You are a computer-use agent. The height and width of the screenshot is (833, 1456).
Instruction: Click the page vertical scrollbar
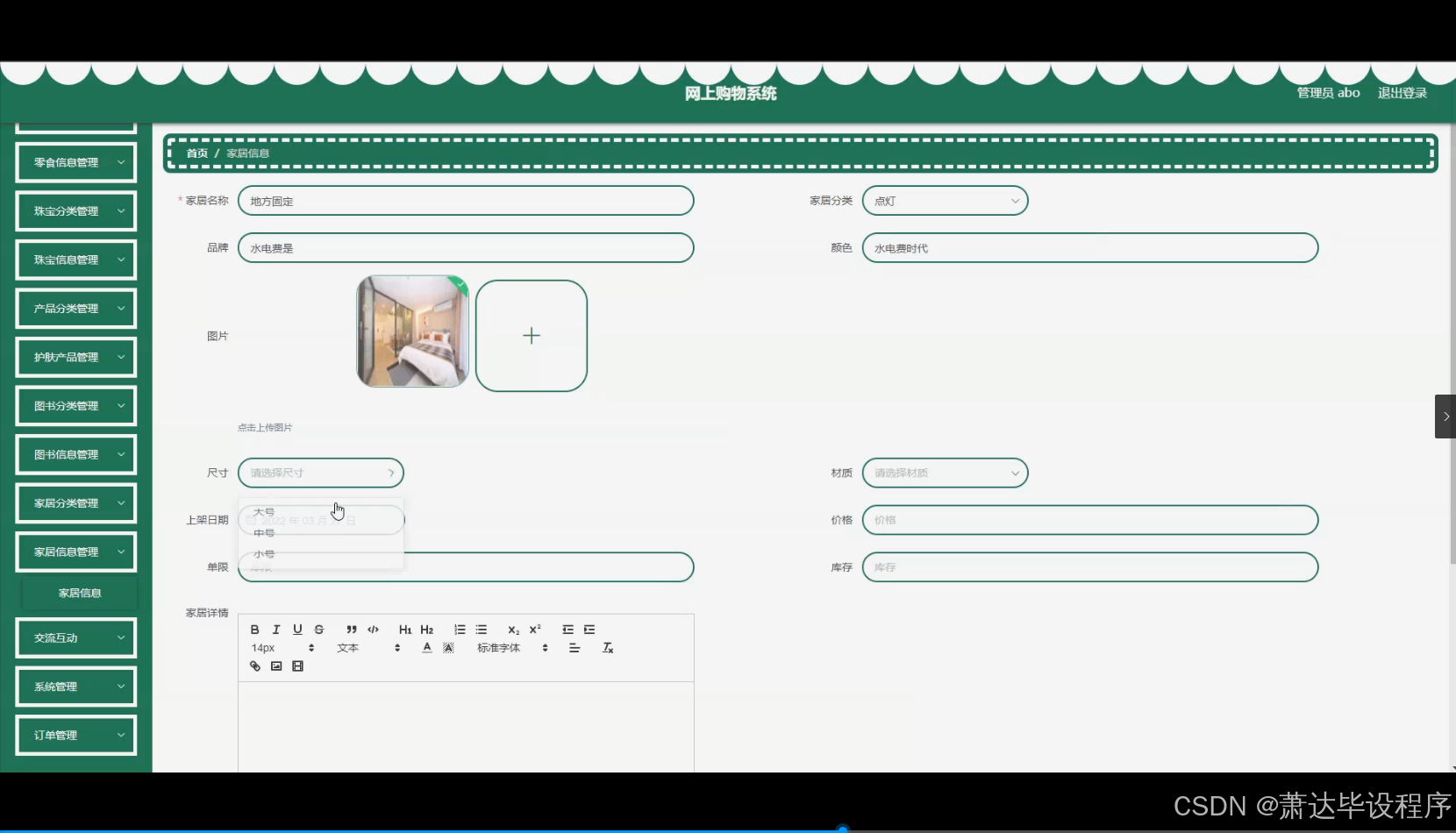click(x=1452, y=344)
